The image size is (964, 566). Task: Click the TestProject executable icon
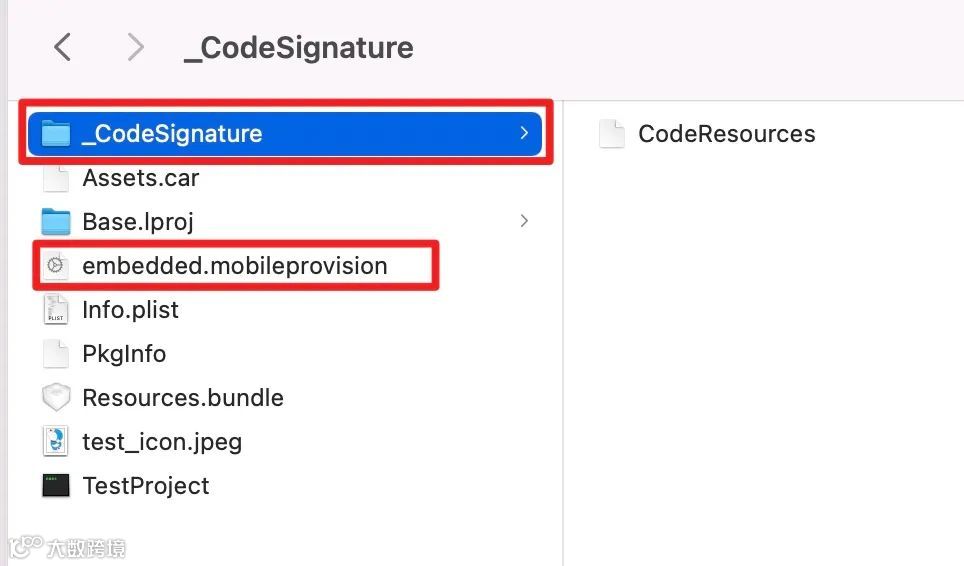(56, 486)
